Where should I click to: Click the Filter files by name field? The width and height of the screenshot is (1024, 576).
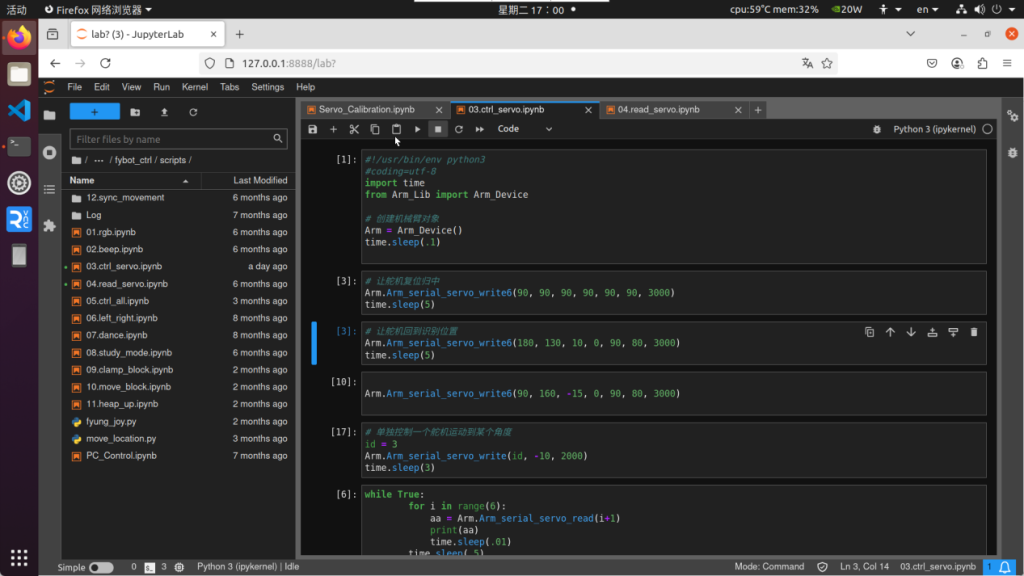(178, 139)
